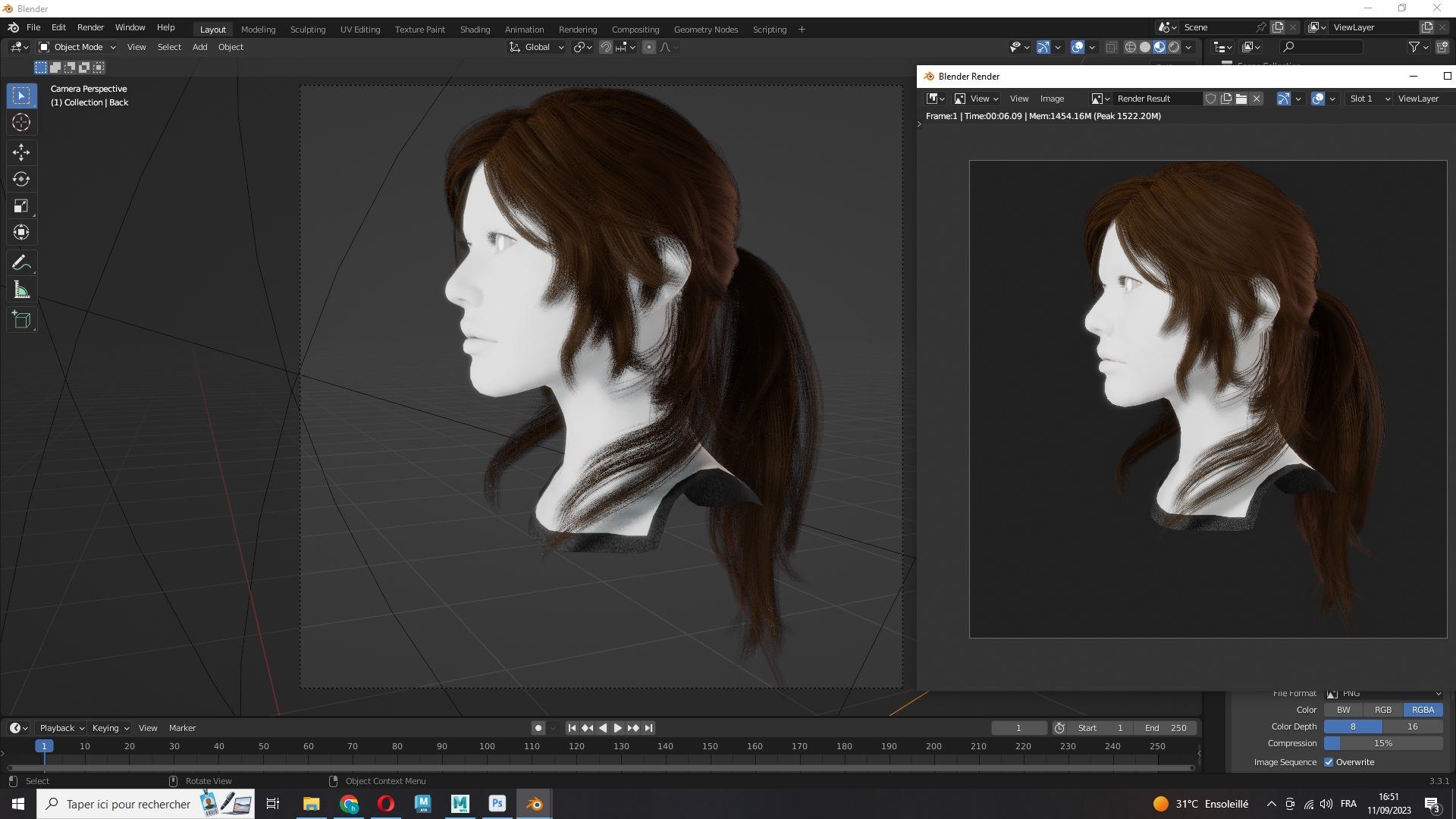The height and width of the screenshot is (819, 1456).
Task: Switch viewport to rendered shading mode
Action: pos(1174,47)
